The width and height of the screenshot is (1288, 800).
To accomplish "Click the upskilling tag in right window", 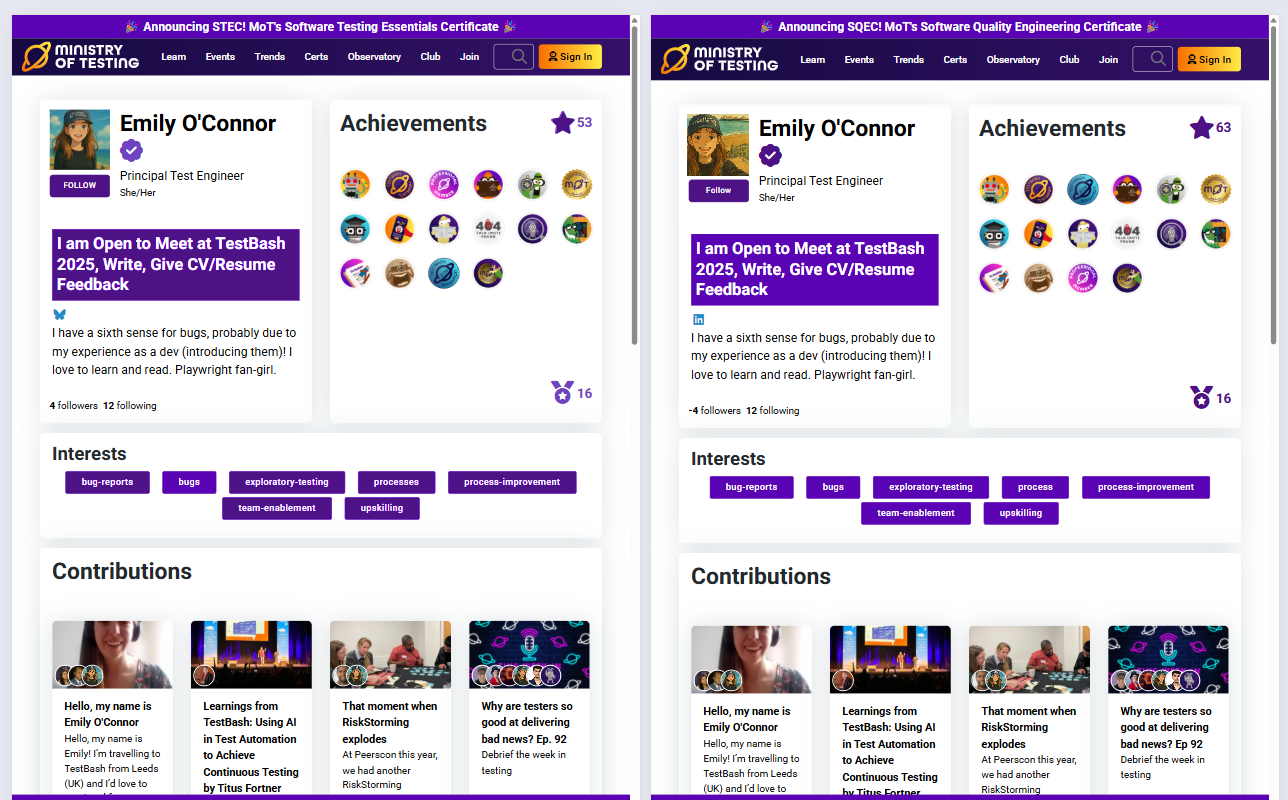I will (x=1021, y=513).
